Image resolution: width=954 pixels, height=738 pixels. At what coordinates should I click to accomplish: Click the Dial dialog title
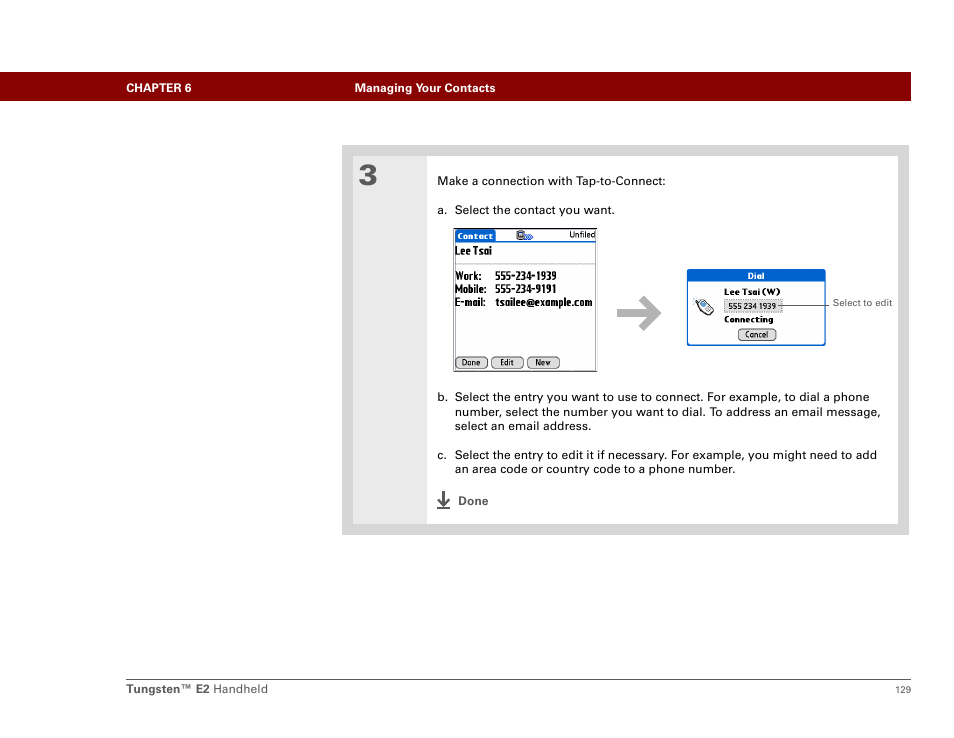click(756, 276)
